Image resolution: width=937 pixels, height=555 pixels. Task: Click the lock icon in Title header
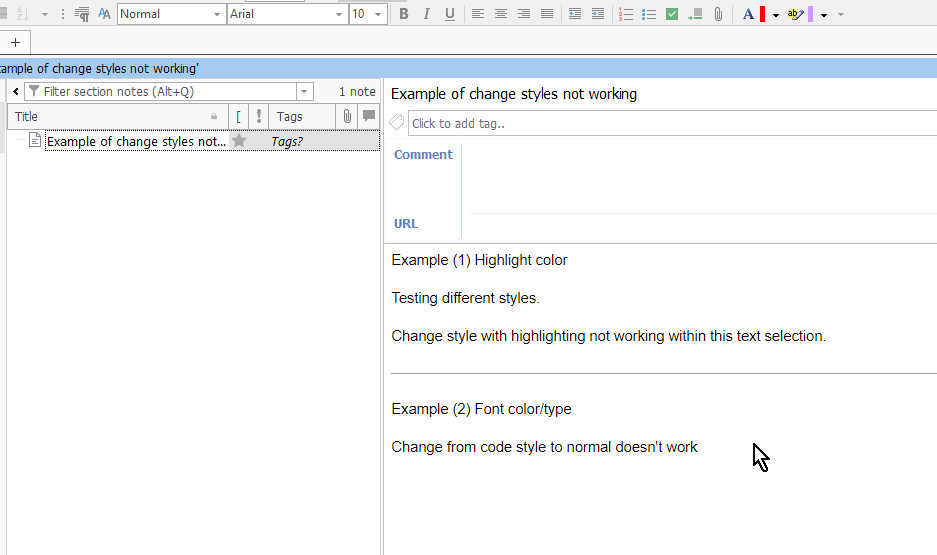click(214, 116)
